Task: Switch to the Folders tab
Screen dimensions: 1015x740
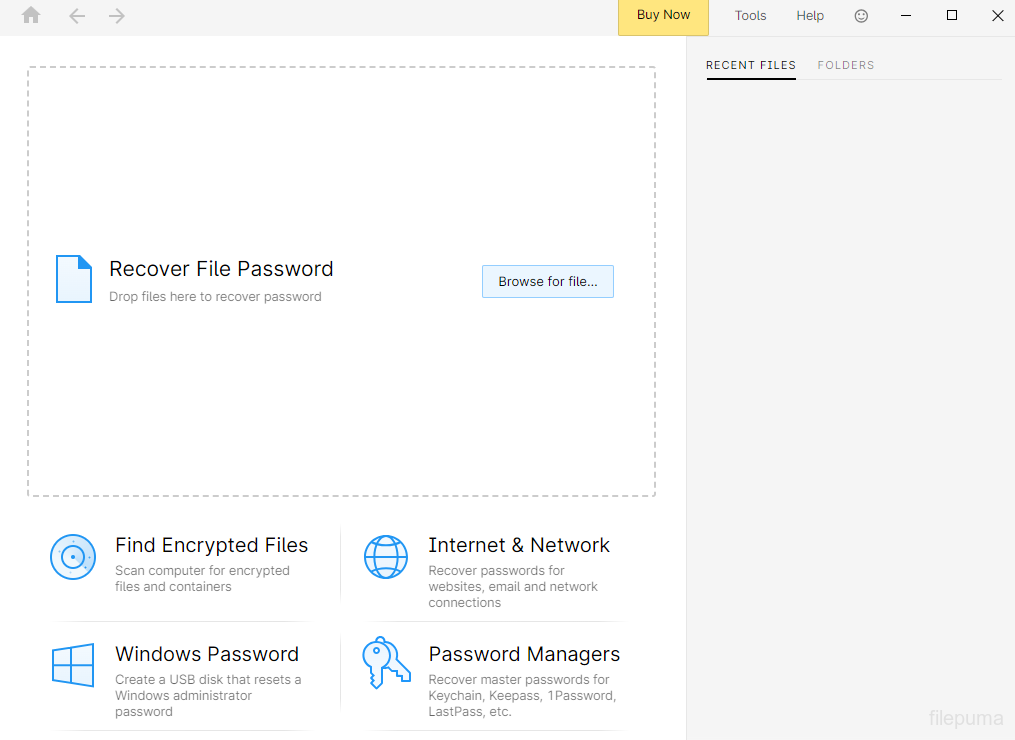Action: click(x=846, y=65)
